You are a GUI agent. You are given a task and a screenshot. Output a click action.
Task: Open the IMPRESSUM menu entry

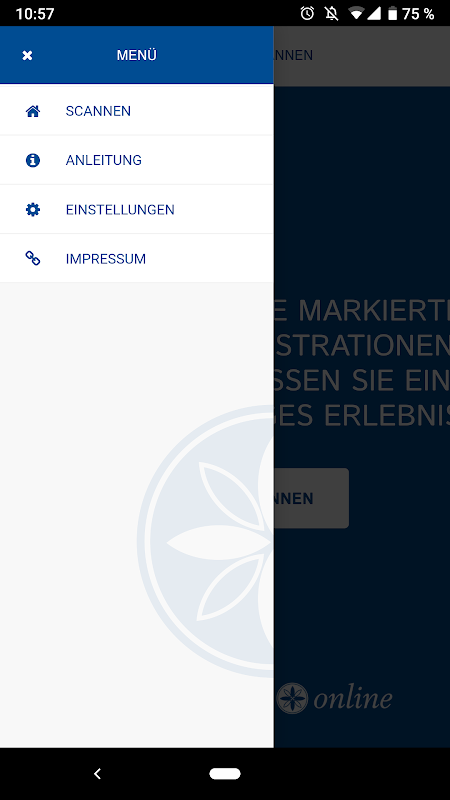137,259
